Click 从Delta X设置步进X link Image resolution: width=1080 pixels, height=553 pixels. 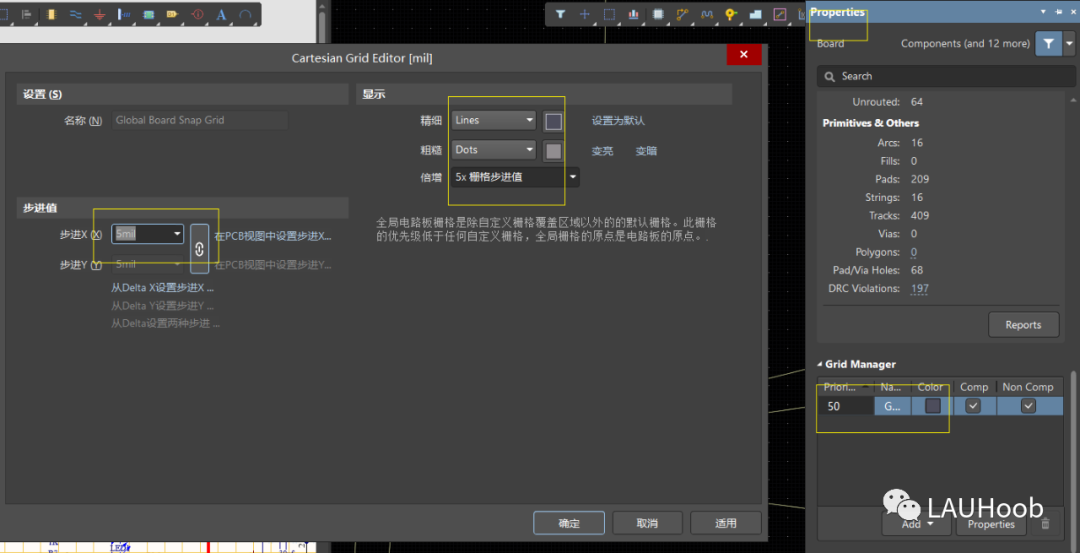point(163,287)
